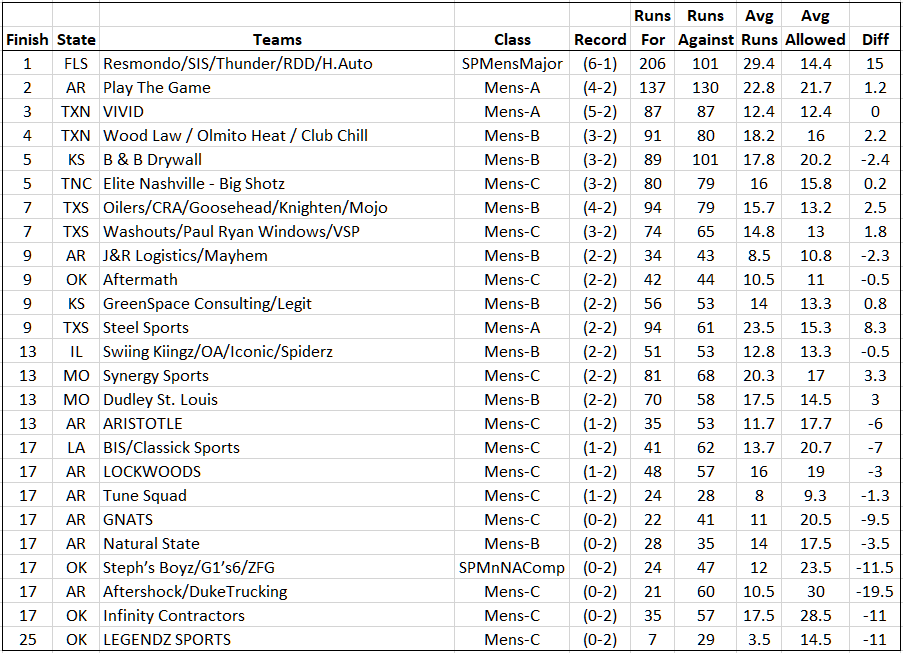Click average runs value '3.5'
903x653 pixels.
coord(758,640)
